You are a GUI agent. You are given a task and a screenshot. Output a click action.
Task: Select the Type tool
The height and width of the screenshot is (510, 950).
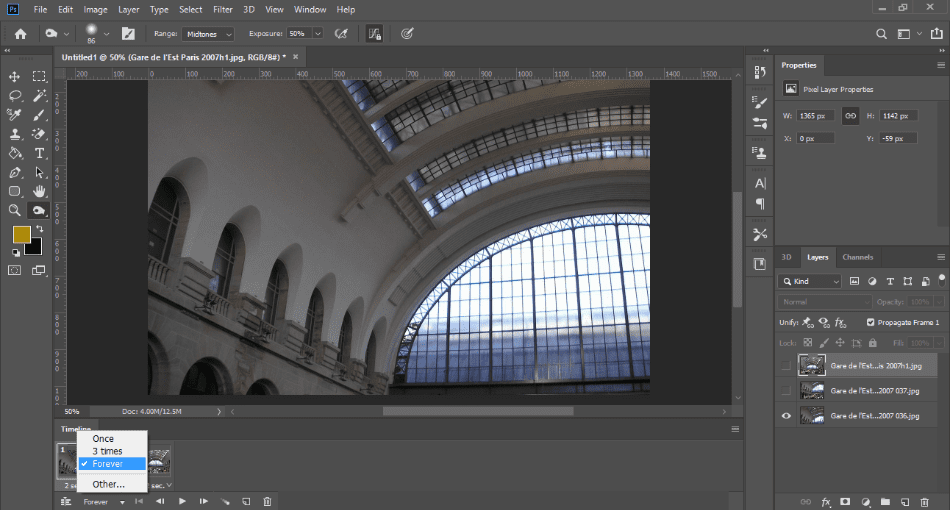[x=40, y=153]
